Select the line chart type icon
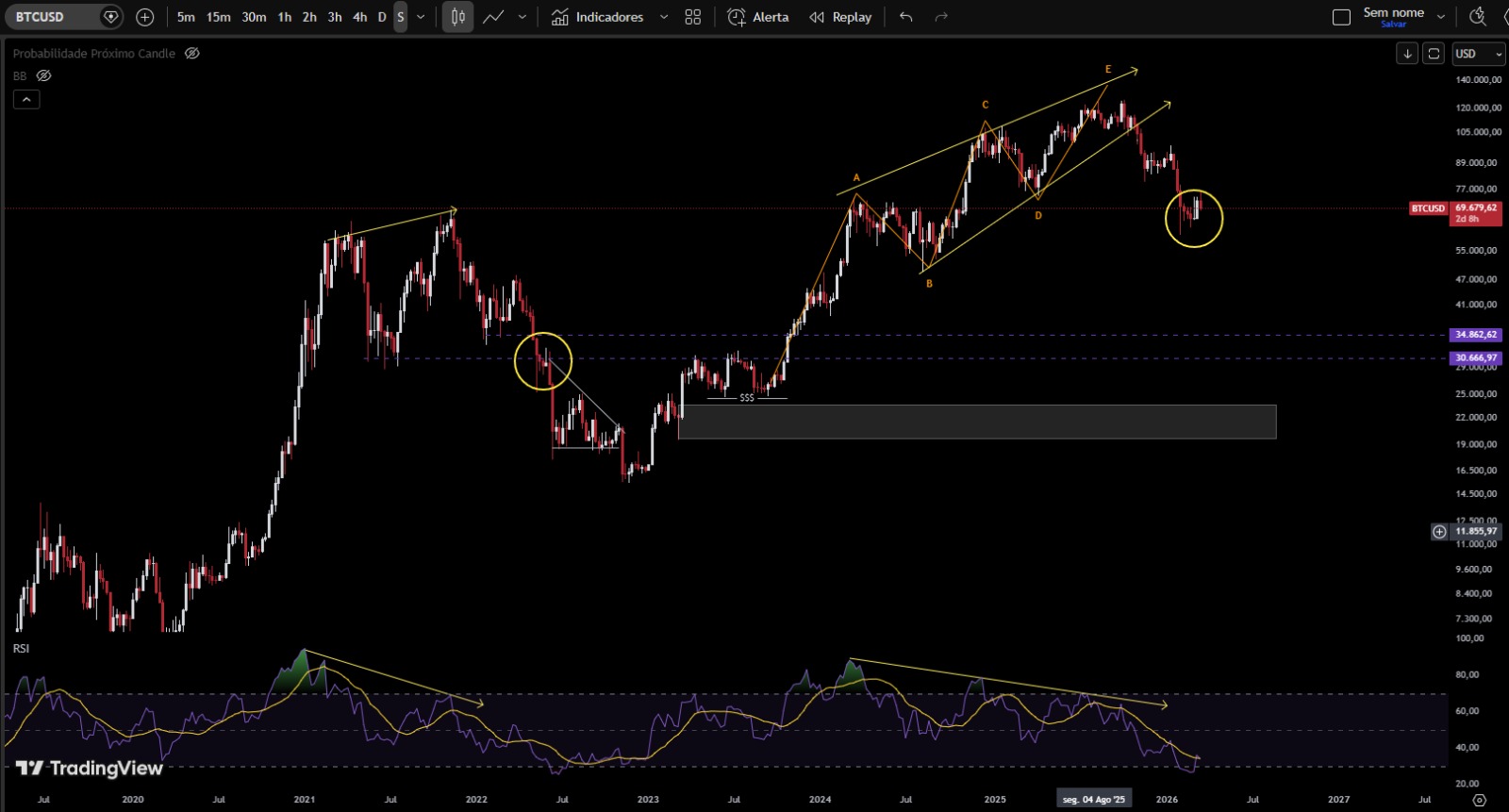1509x812 pixels. click(493, 17)
